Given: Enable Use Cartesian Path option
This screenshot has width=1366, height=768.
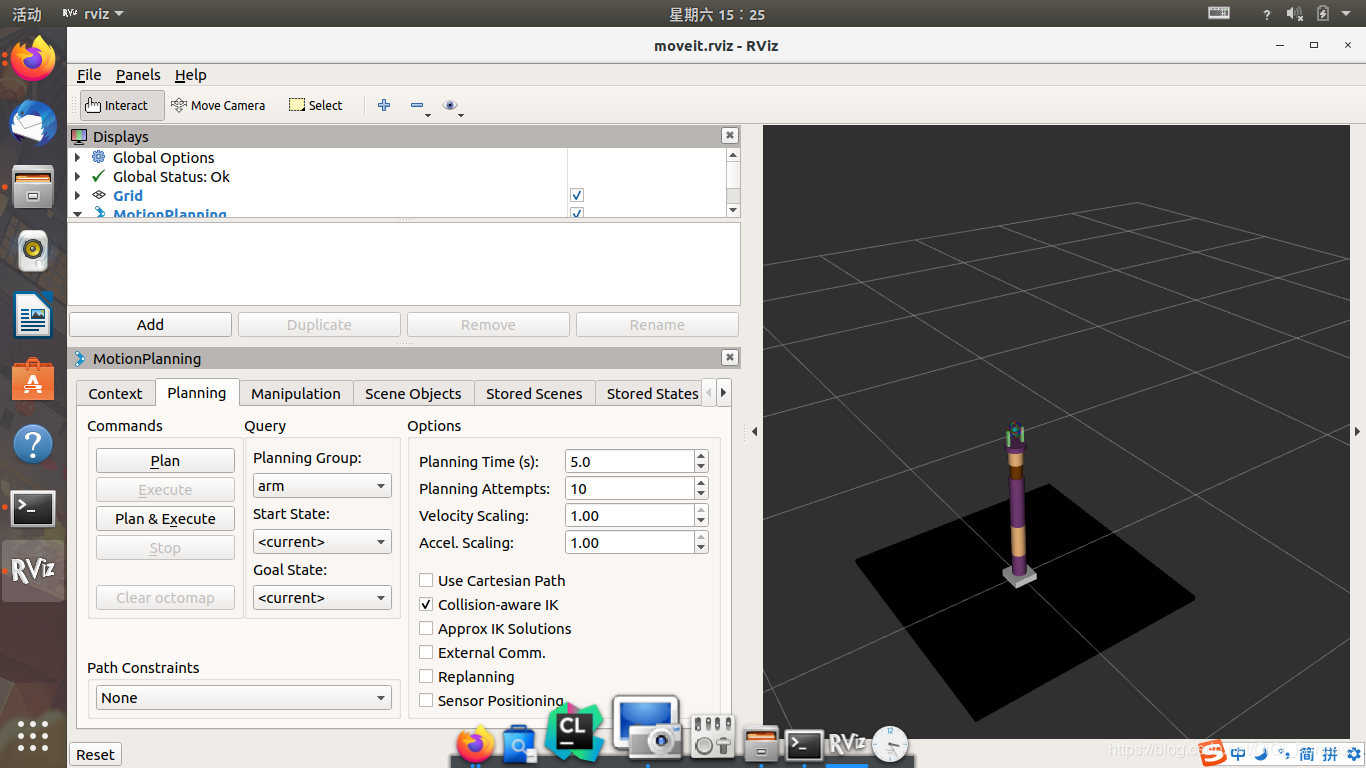Looking at the screenshot, I should 426,580.
